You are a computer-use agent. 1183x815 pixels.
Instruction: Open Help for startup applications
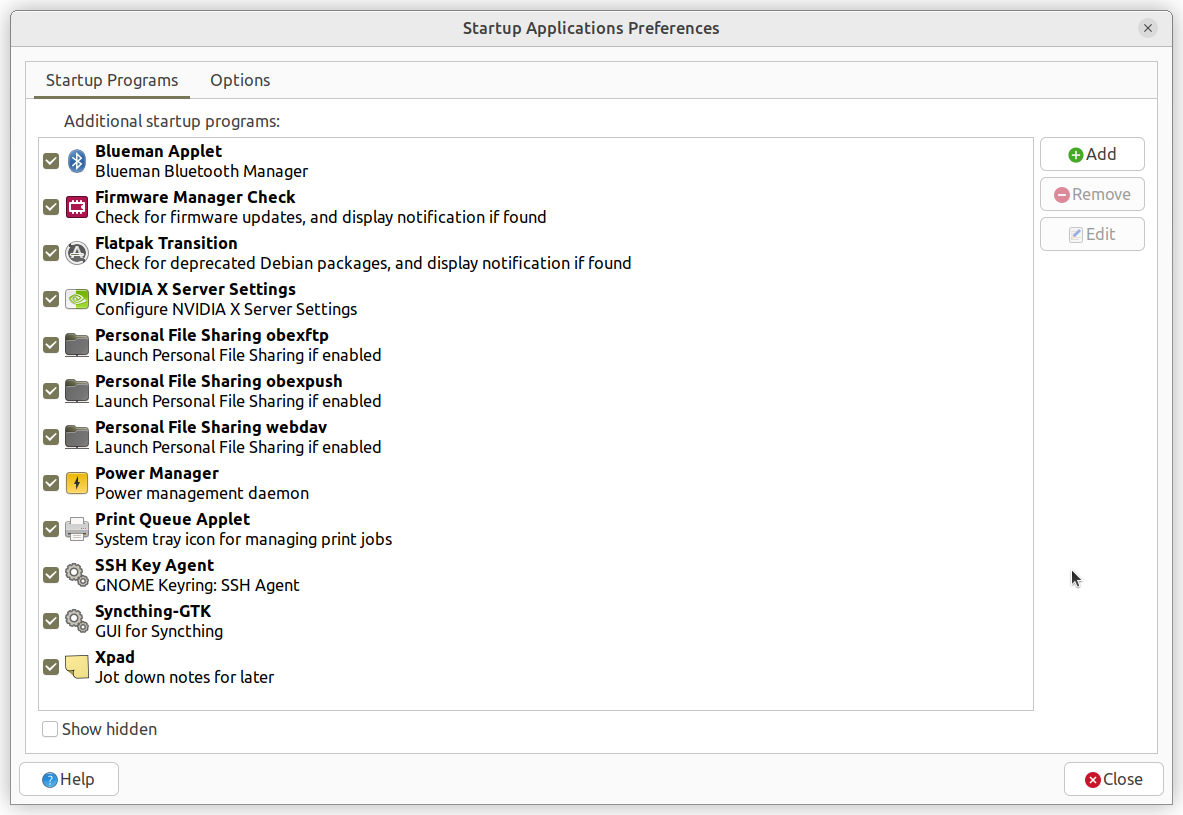(x=69, y=779)
